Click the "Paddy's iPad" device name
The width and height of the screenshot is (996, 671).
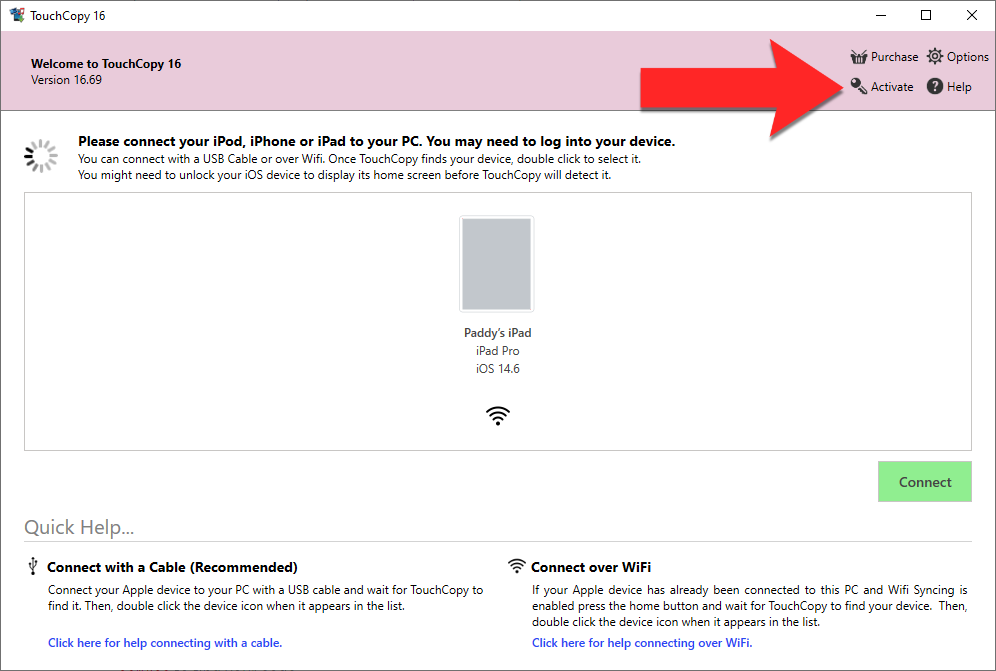[497, 333]
